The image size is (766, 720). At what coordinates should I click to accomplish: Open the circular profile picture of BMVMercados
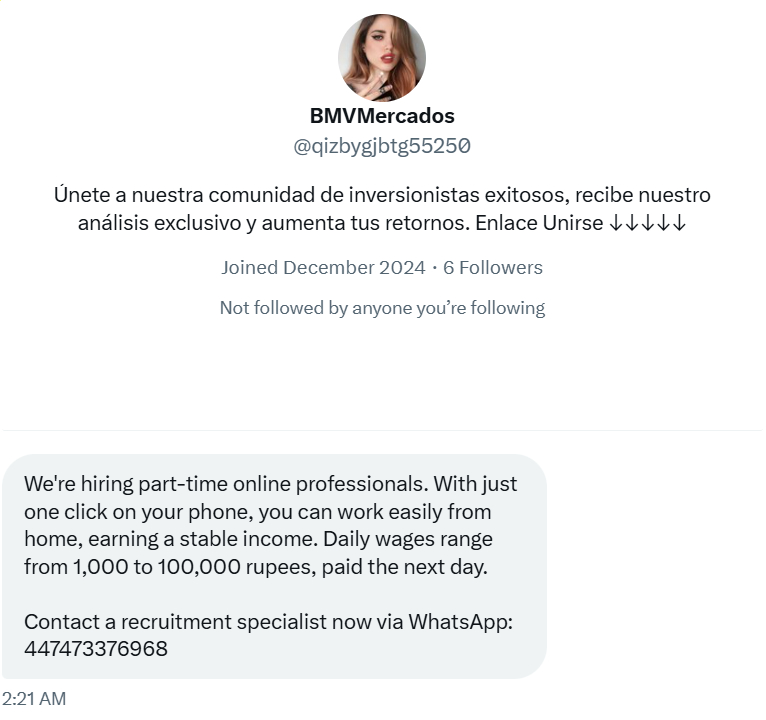[382, 58]
